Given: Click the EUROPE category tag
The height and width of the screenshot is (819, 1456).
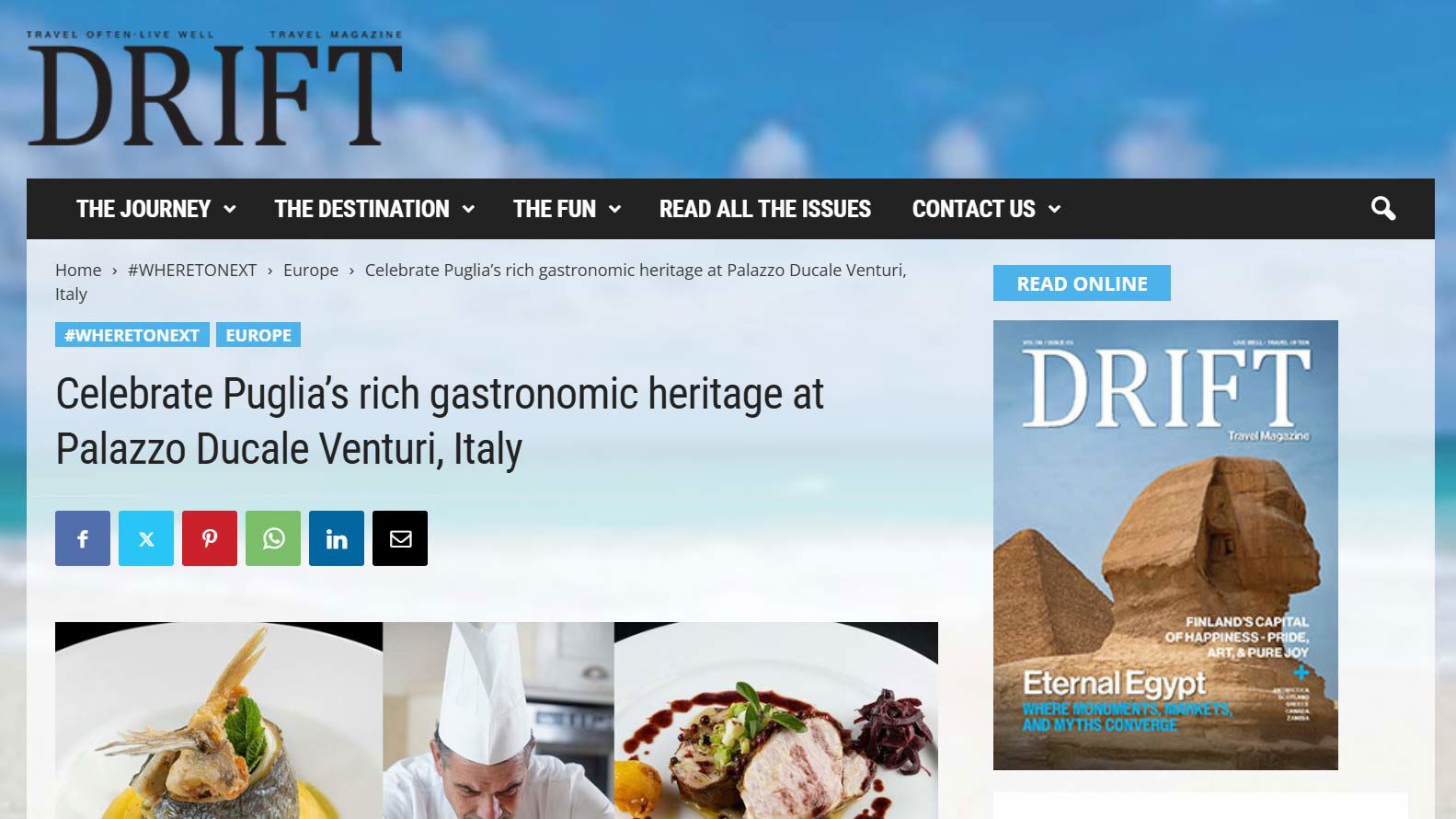Looking at the screenshot, I should (x=258, y=335).
